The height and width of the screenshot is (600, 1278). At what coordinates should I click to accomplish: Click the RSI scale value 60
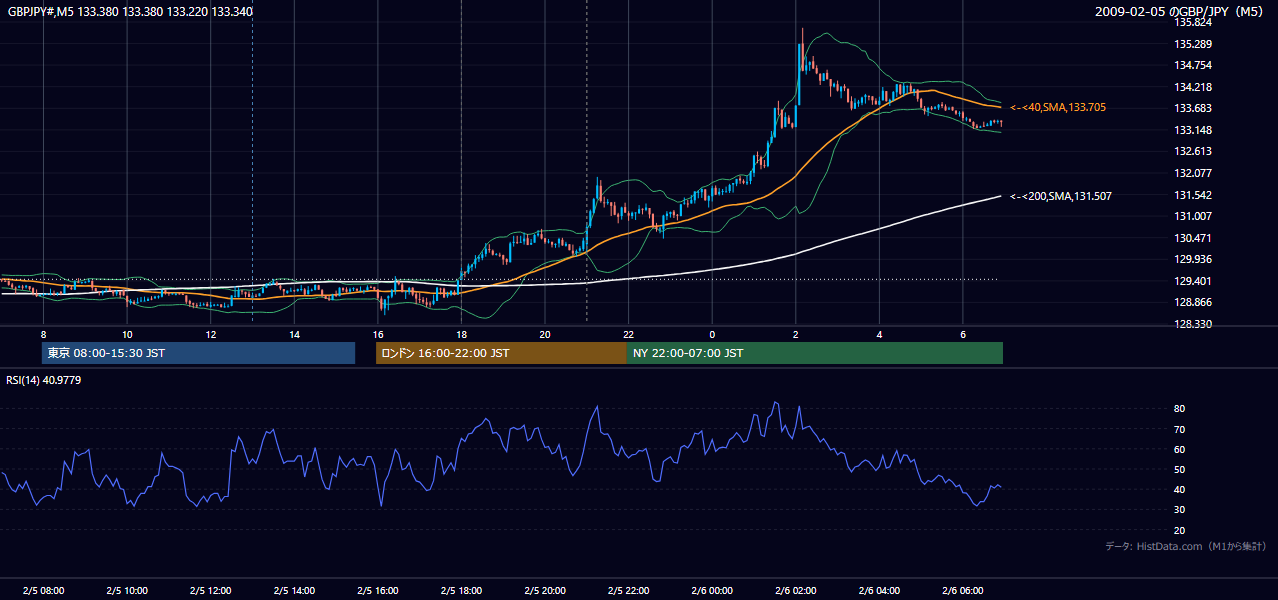click(x=1179, y=449)
